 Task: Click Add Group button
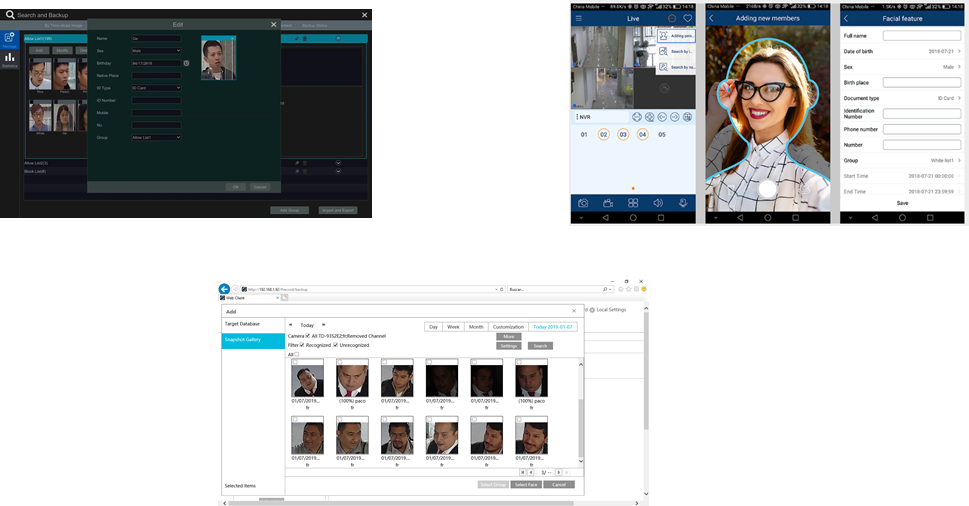pos(289,210)
